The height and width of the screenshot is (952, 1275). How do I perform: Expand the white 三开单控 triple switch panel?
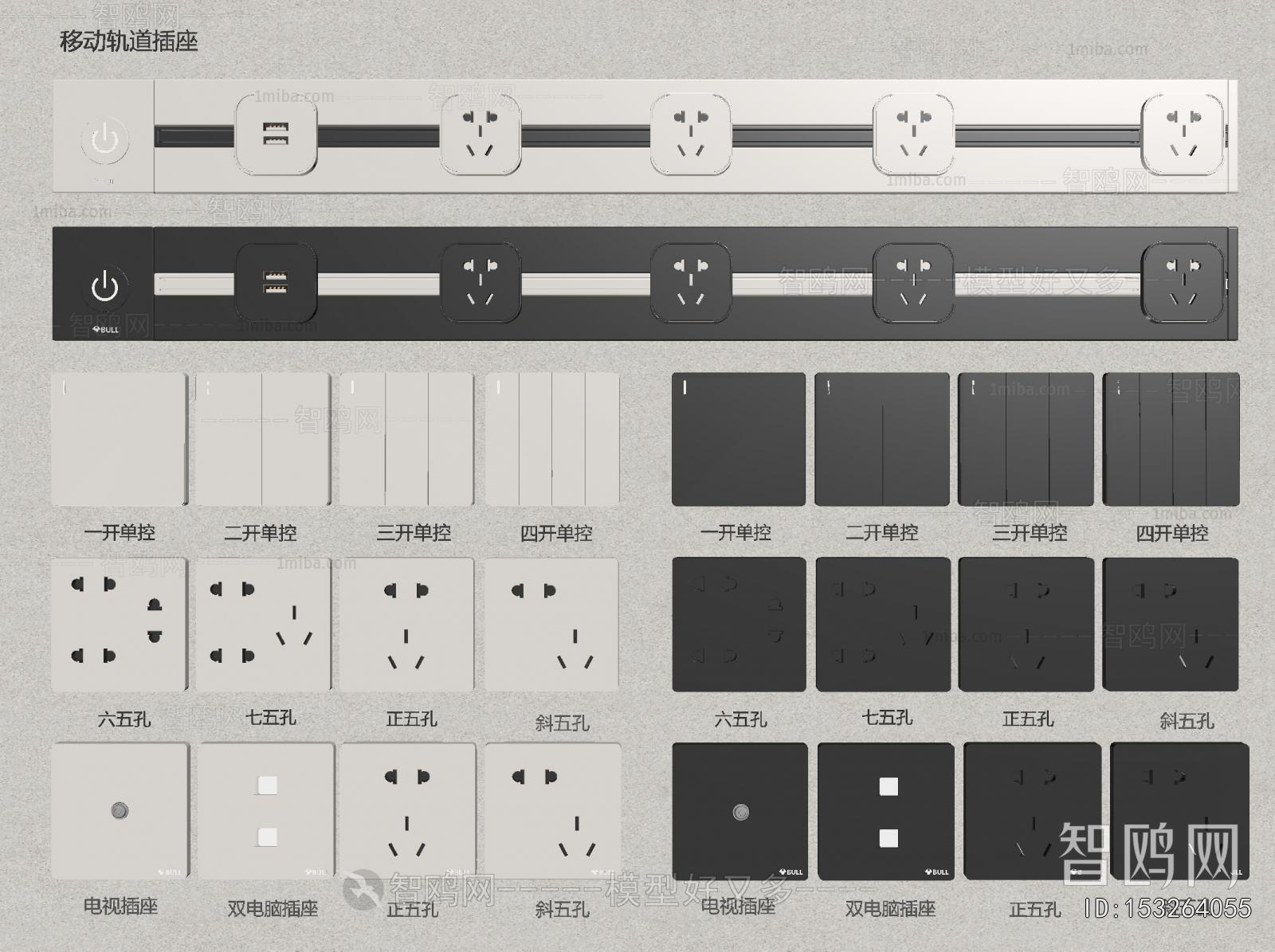(x=408, y=438)
